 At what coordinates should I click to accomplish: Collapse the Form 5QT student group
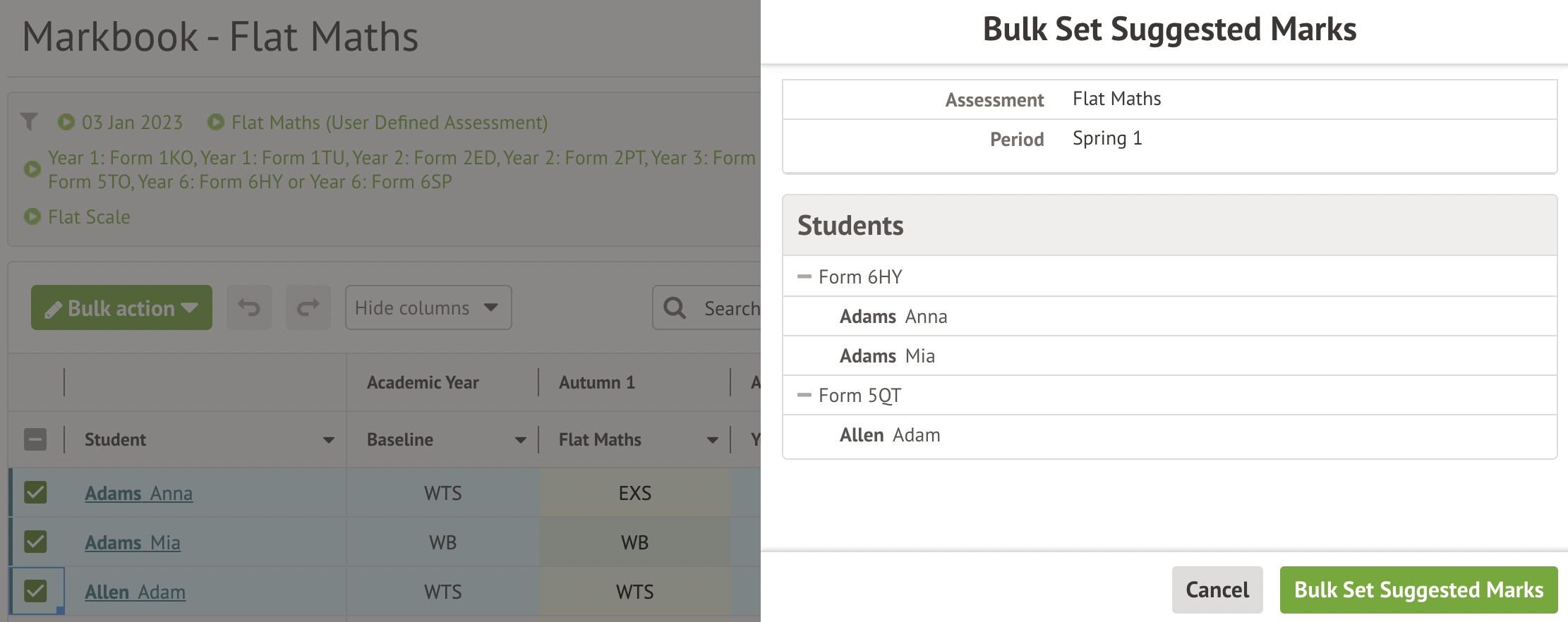tap(804, 395)
